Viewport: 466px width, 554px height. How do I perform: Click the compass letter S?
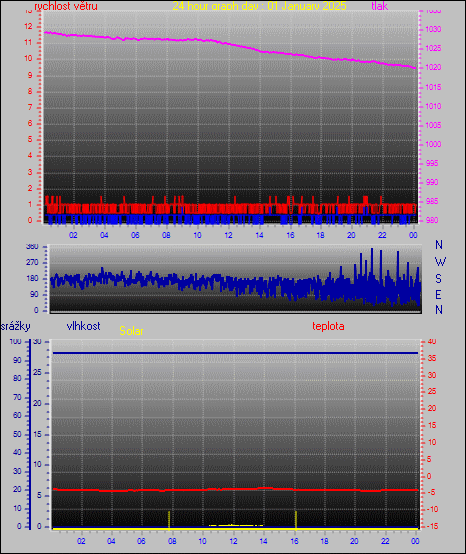click(x=438, y=279)
